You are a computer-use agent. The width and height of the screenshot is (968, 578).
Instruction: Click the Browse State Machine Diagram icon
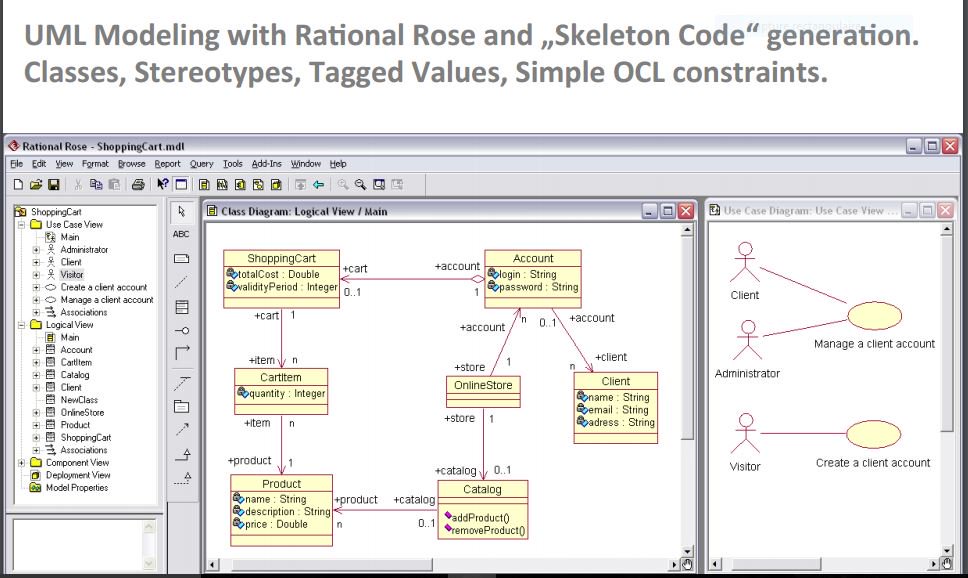point(258,184)
